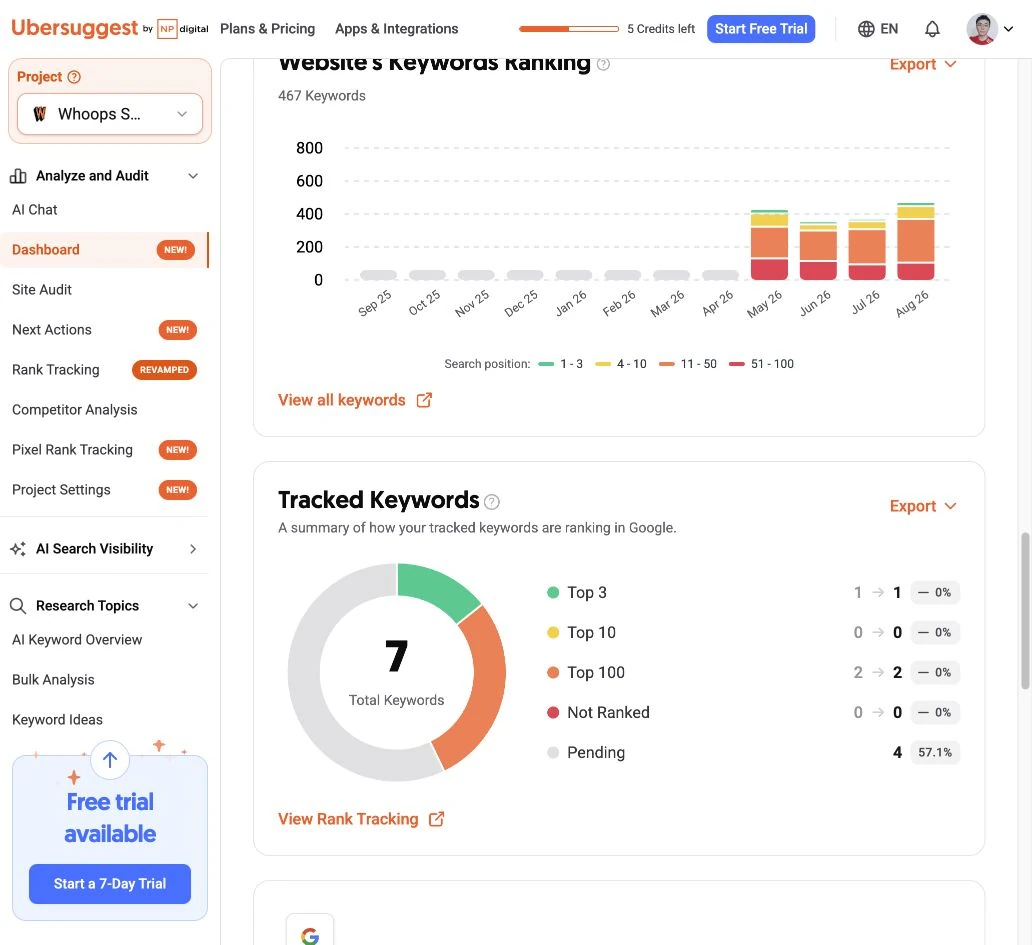This screenshot has height=945, width=1032.
Task: Toggle the 4 - 10 search position legend
Action: (x=621, y=364)
